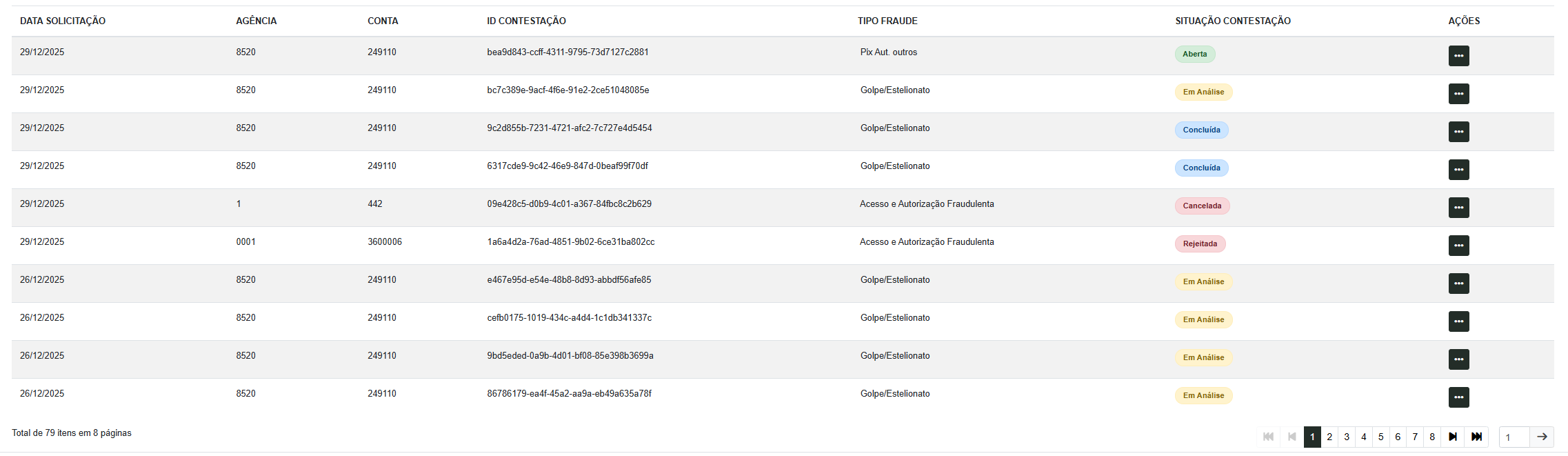Open actions for the Cancelada row
The height and width of the screenshot is (456, 1568).
tap(1458, 208)
